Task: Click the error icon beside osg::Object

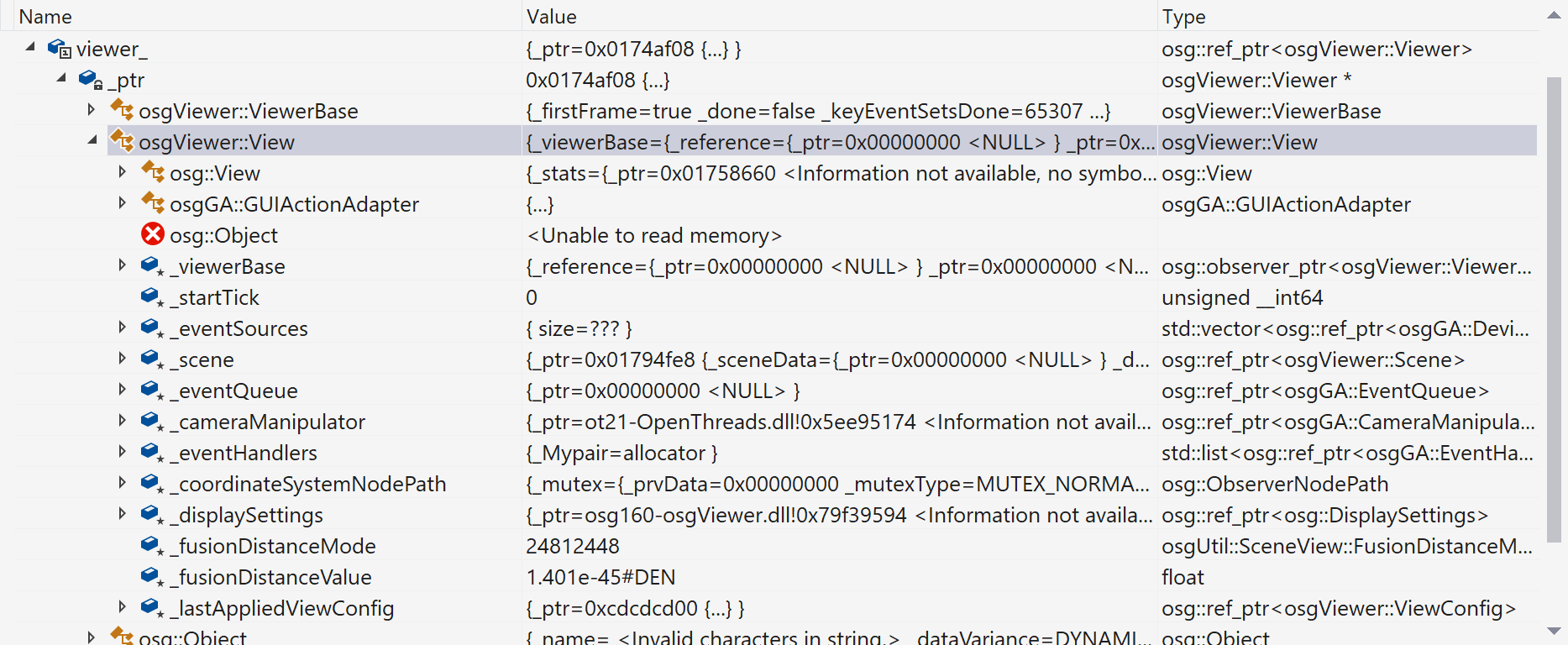Action: click(152, 235)
